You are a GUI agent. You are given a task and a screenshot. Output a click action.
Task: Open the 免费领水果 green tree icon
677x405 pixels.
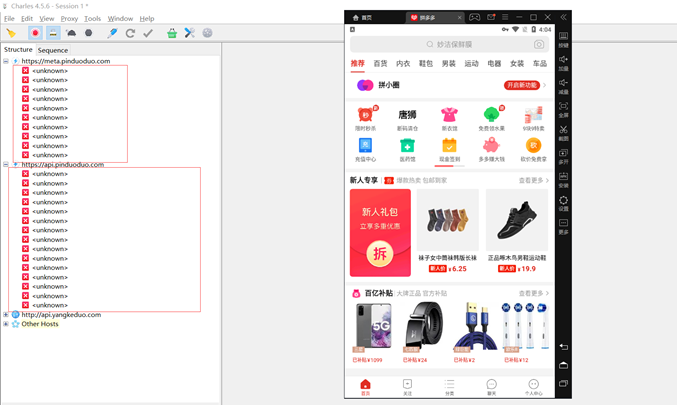tap(491, 118)
